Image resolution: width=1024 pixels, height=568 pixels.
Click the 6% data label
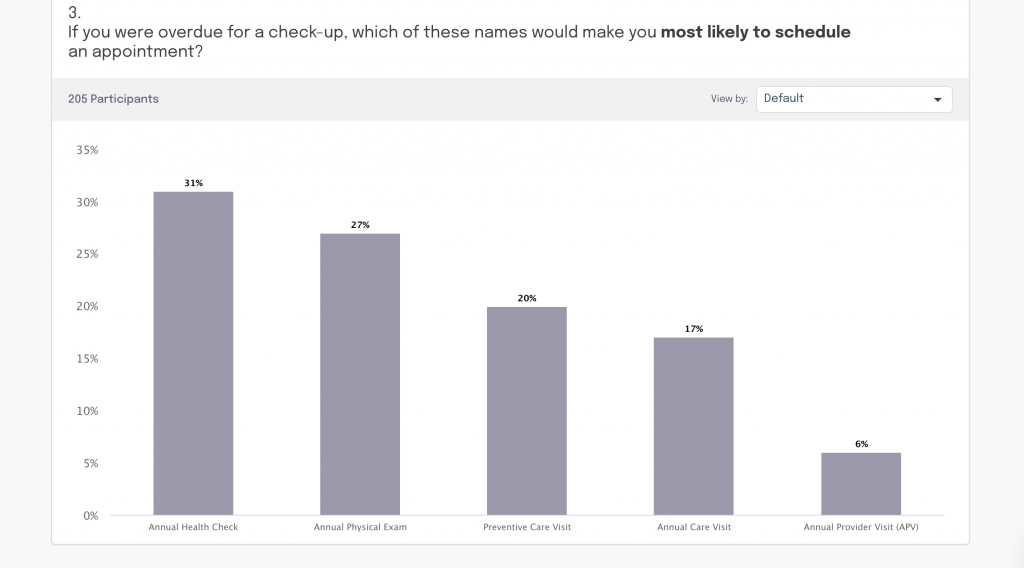point(861,444)
